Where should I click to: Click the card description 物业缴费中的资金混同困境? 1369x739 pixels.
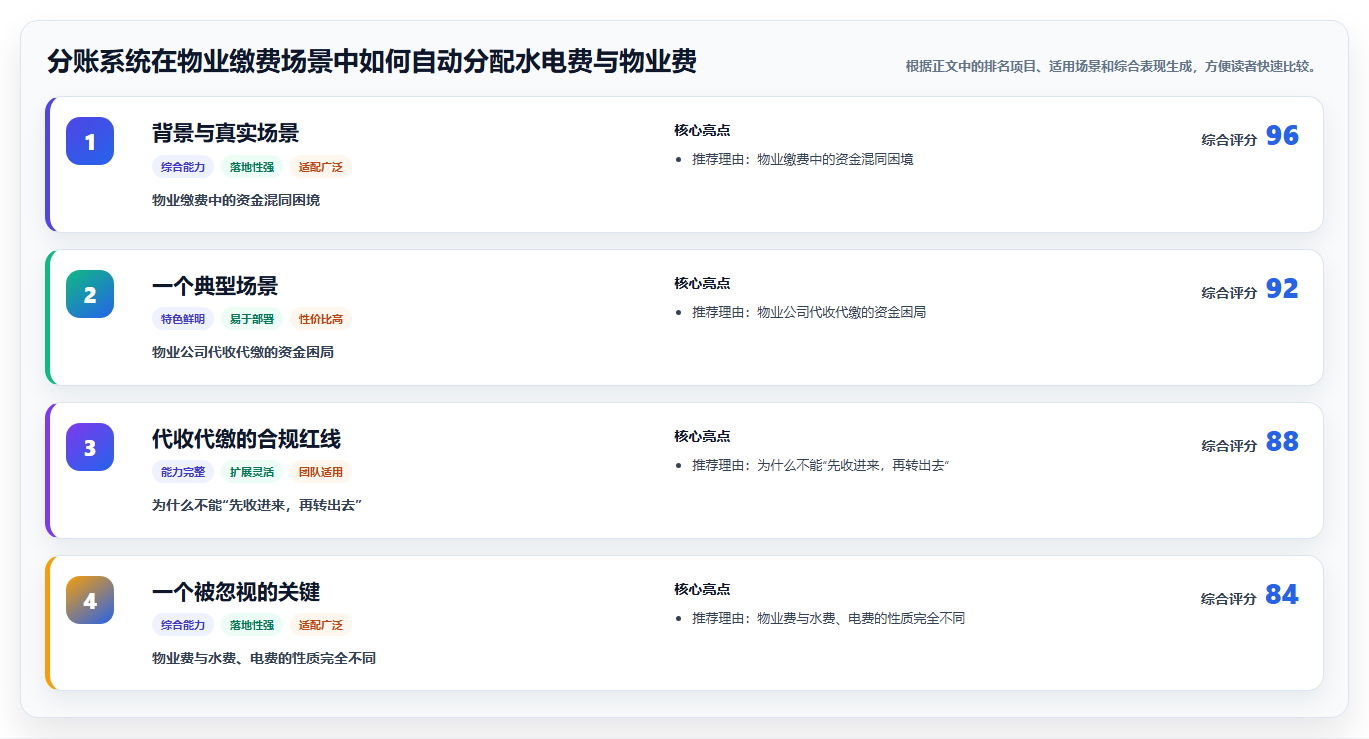236,201
